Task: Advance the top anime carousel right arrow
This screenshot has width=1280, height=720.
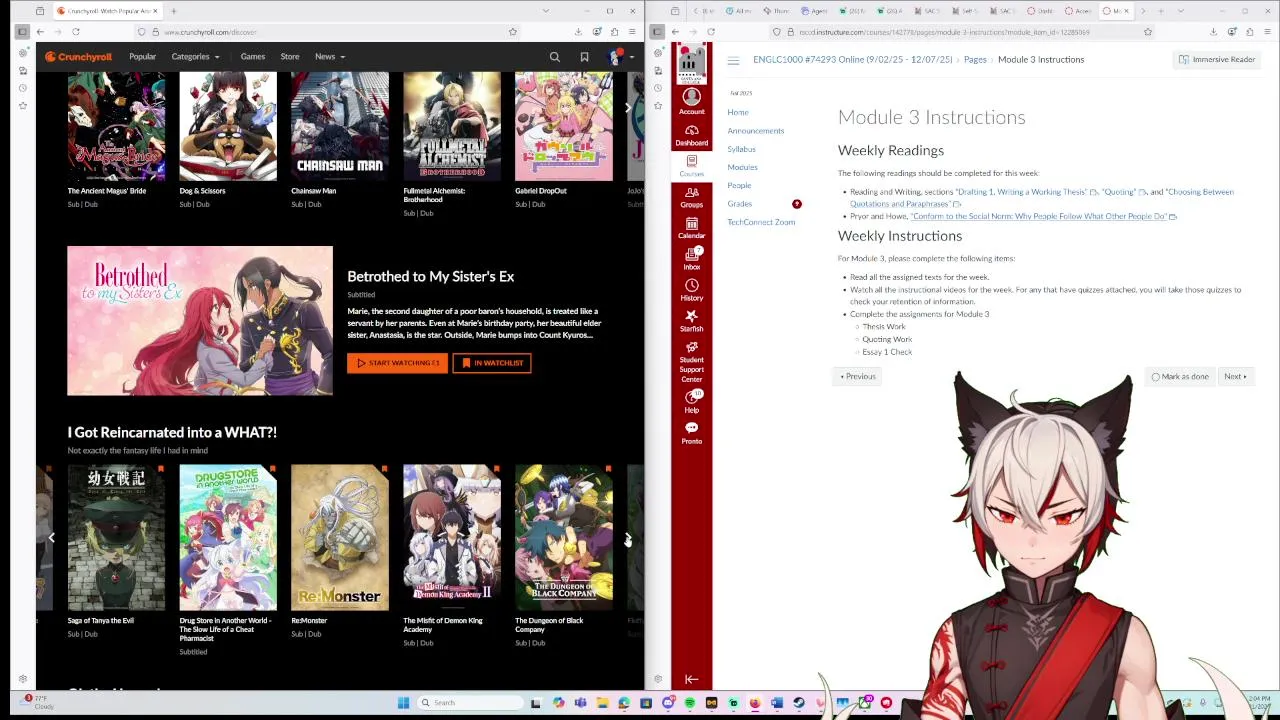Action: pos(627,108)
